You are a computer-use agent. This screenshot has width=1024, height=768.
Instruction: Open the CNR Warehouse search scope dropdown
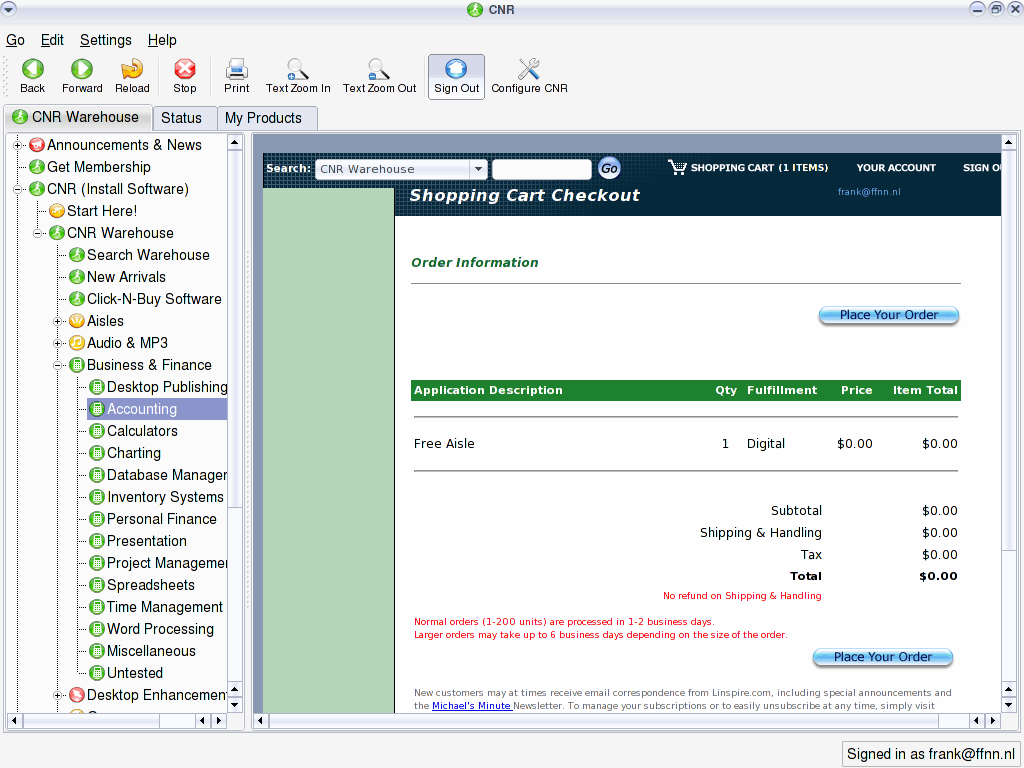(479, 169)
